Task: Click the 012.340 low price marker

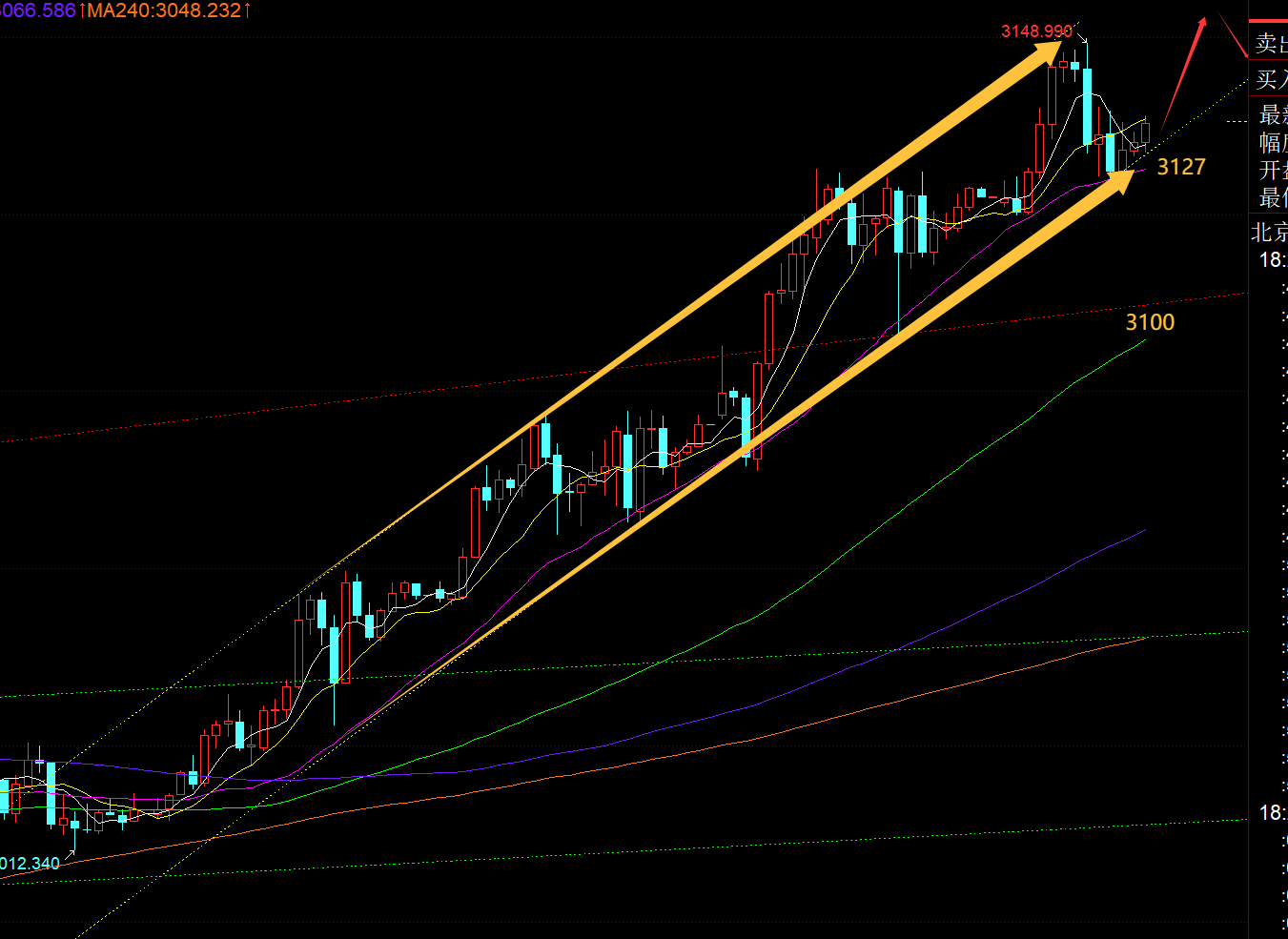Action: point(31,864)
